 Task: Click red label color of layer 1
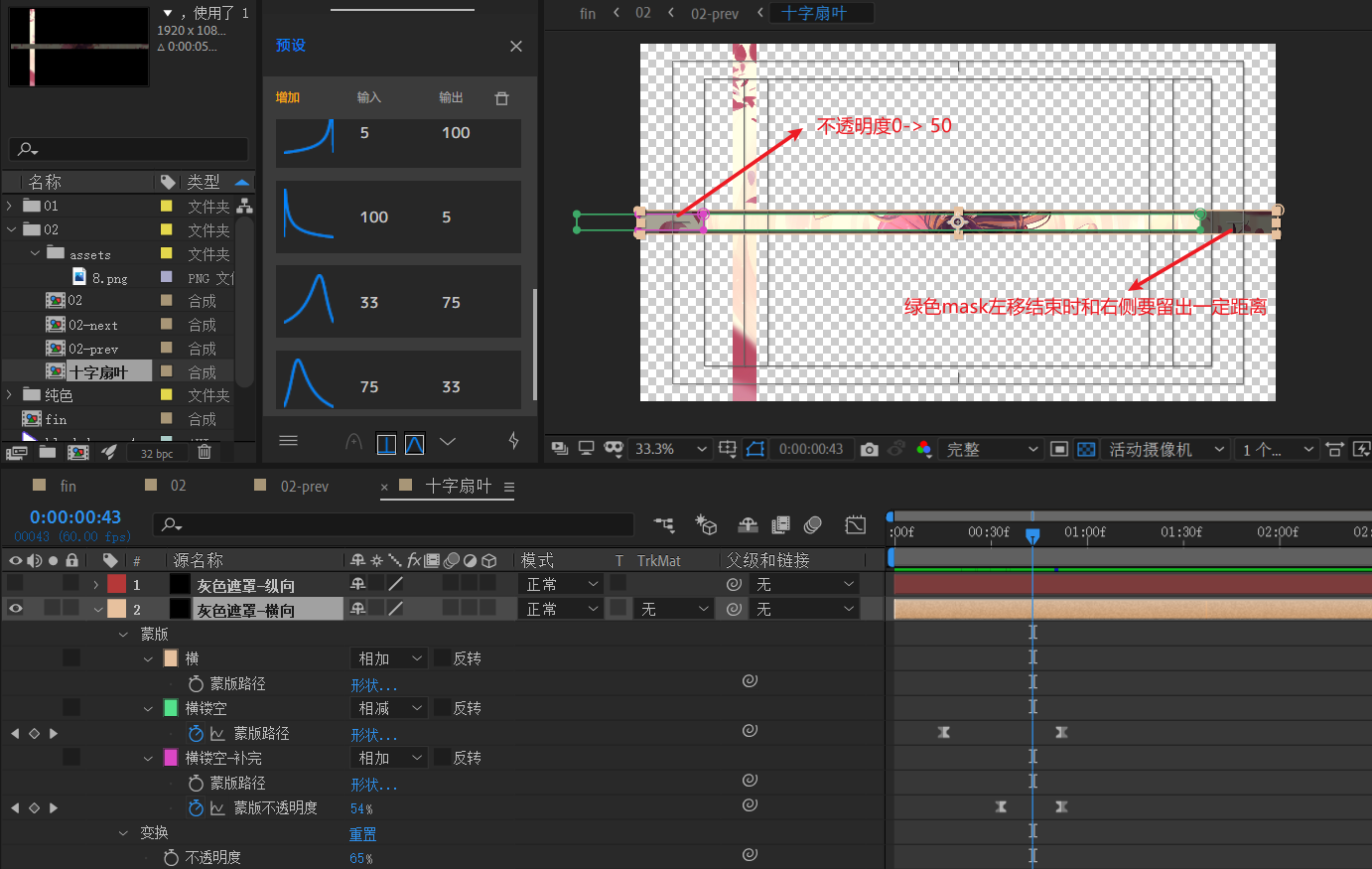click(x=117, y=584)
